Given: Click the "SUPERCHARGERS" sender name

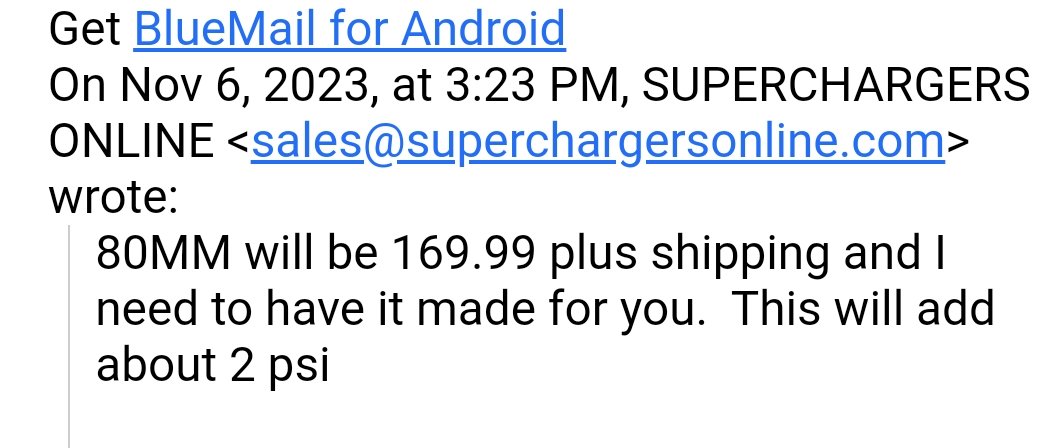Looking at the screenshot, I should coord(836,86).
